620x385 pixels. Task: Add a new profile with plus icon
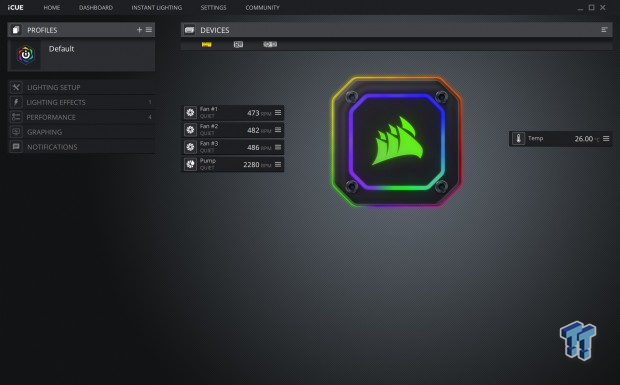[x=139, y=30]
